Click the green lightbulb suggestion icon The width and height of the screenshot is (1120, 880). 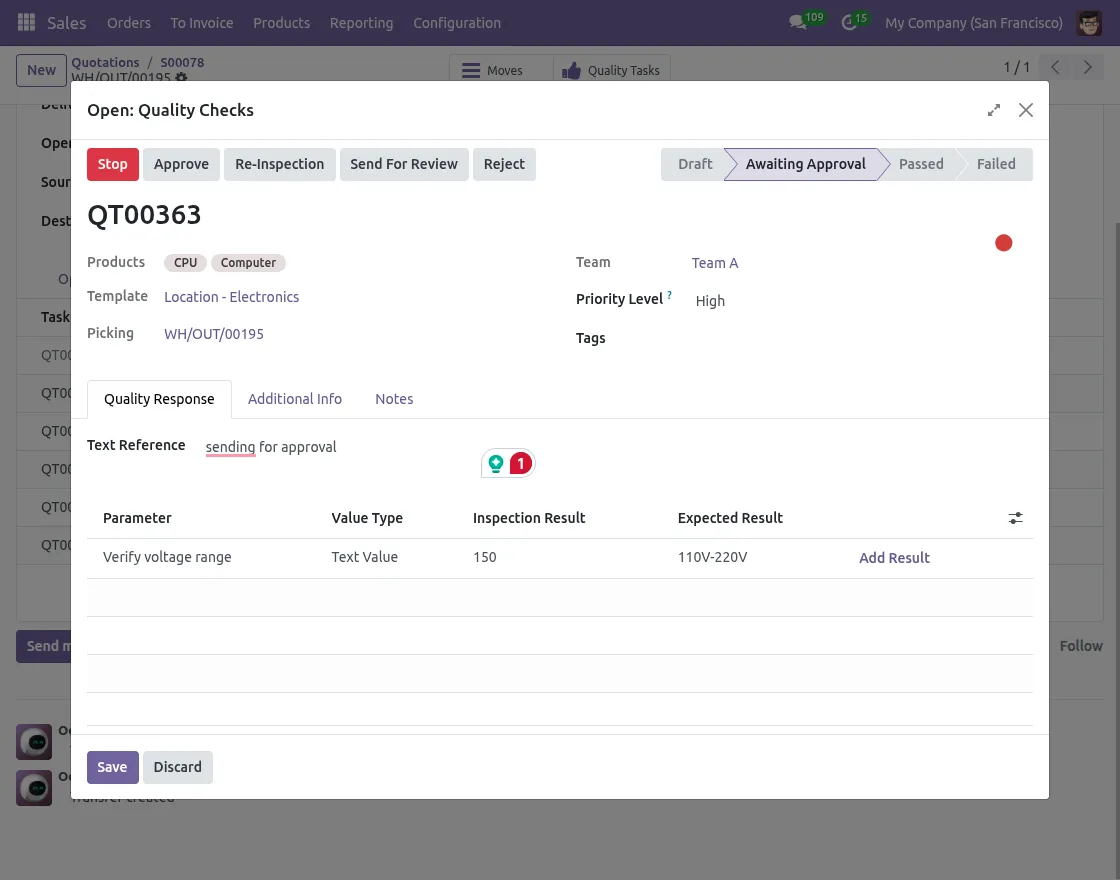click(x=496, y=464)
